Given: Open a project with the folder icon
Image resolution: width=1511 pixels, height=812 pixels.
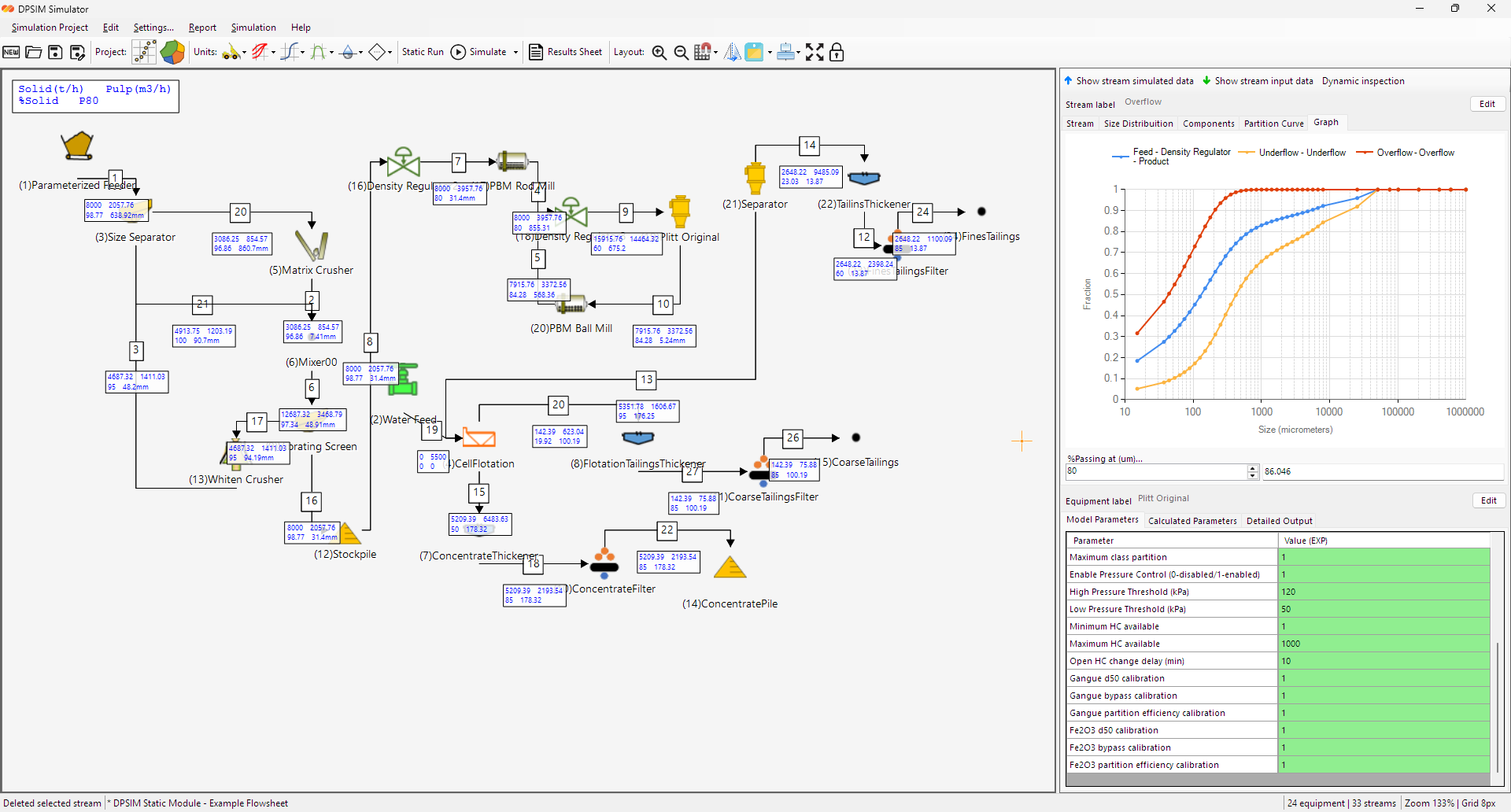Looking at the screenshot, I should [33, 52].
